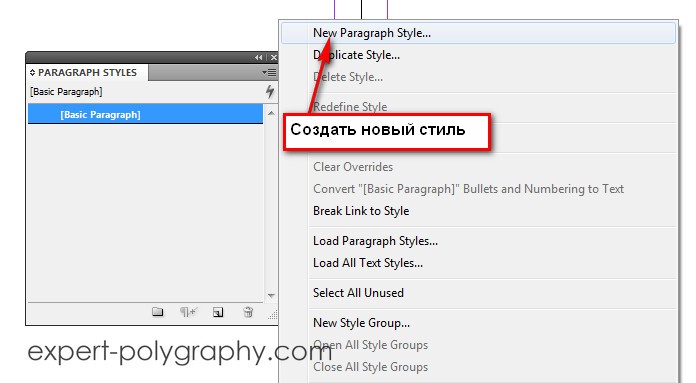Close the Paragraph Styles panel

273,58
